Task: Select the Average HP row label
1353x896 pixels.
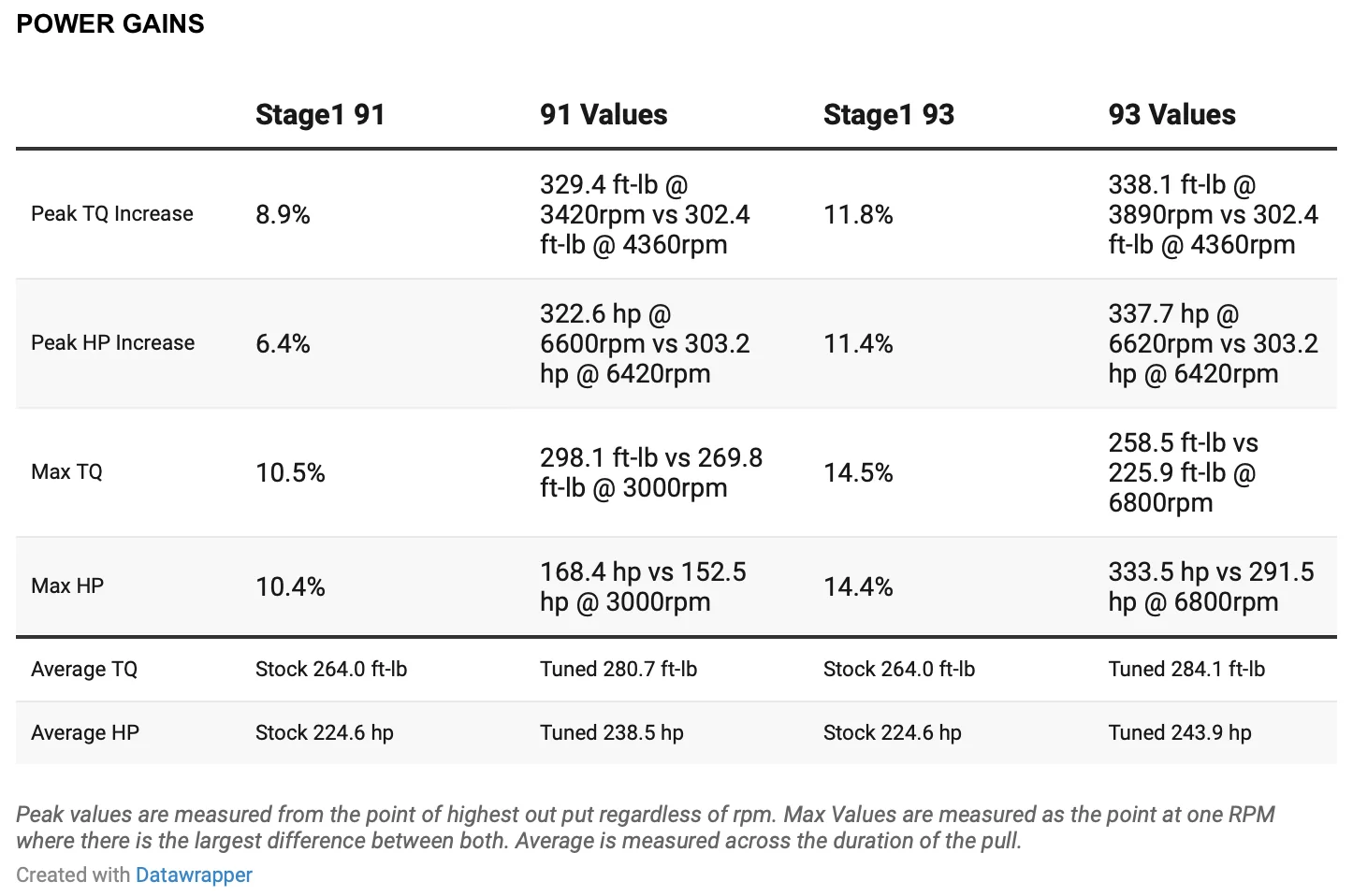Action: click(85, 733)
